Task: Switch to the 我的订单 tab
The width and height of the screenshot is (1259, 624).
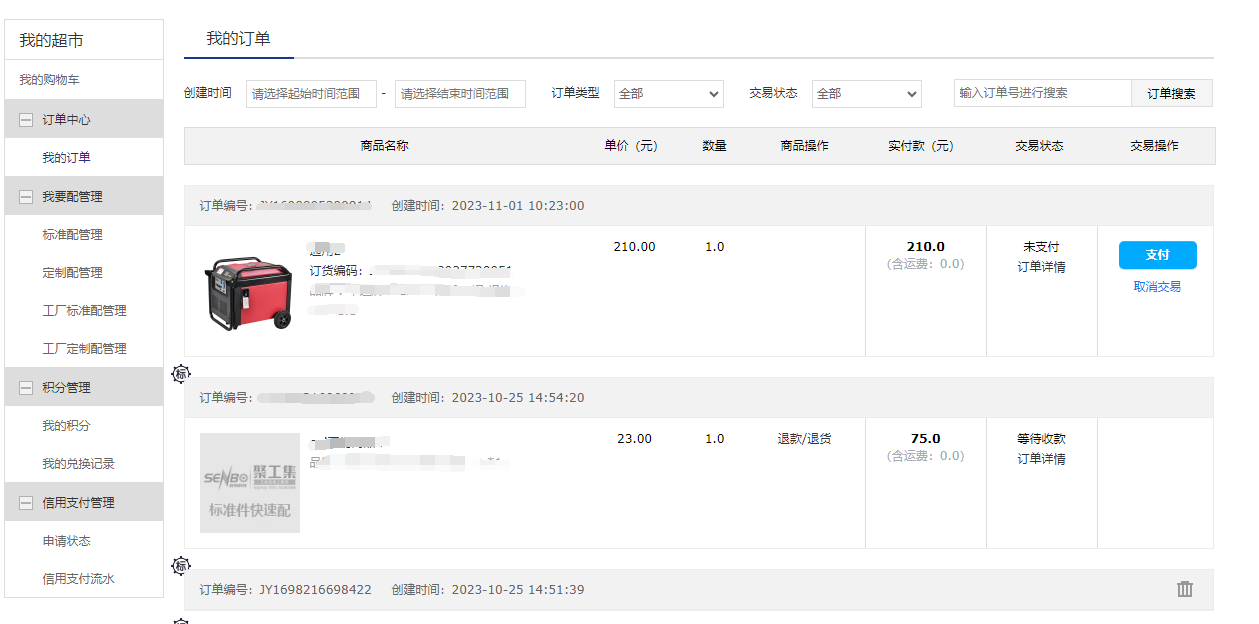Action: pyautogui.click(x=238, y=39)
